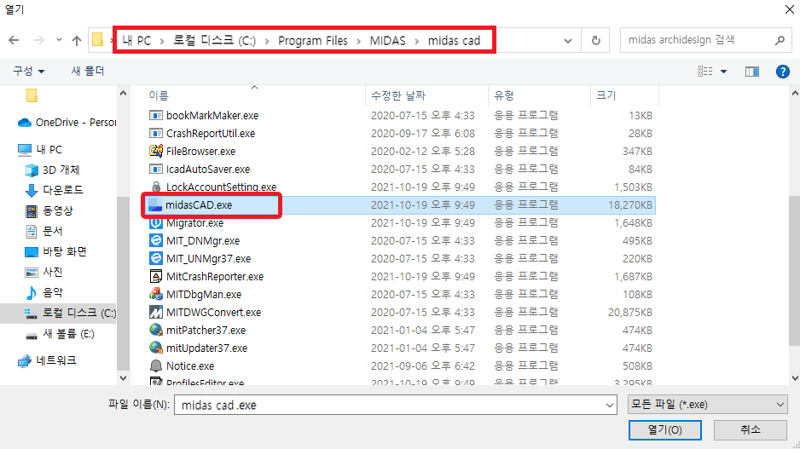
Task: Select FileBrowser.exe file icon
Action: pos(156,151)
